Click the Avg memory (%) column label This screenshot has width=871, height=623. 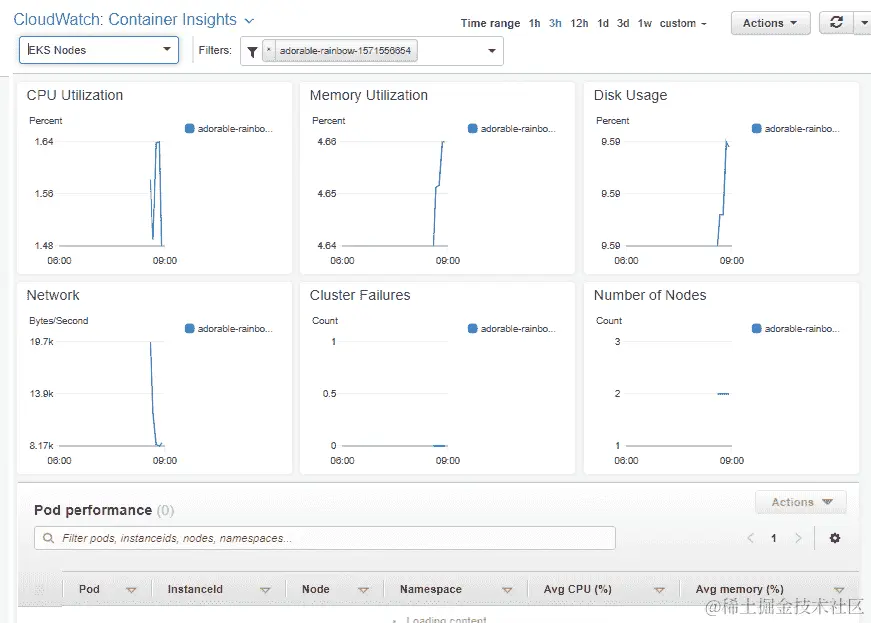[x=739, y=589]
